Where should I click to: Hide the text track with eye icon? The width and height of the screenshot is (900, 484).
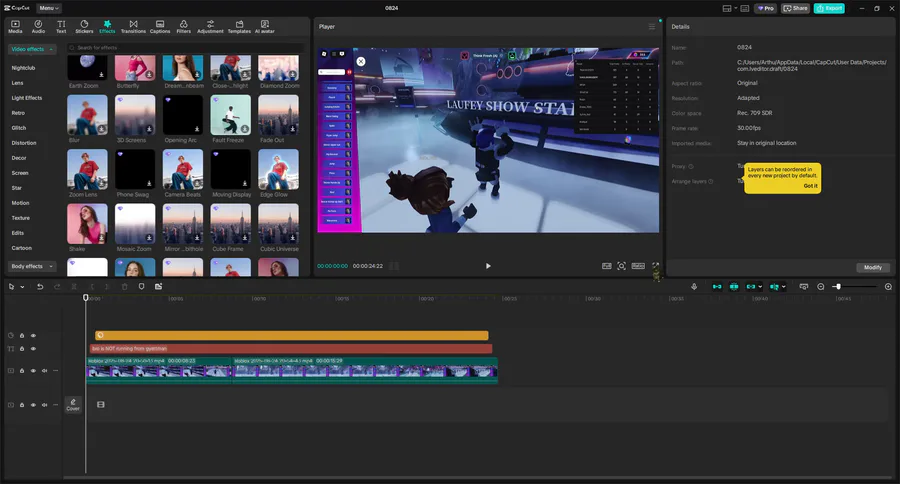(x=33, y=349)
